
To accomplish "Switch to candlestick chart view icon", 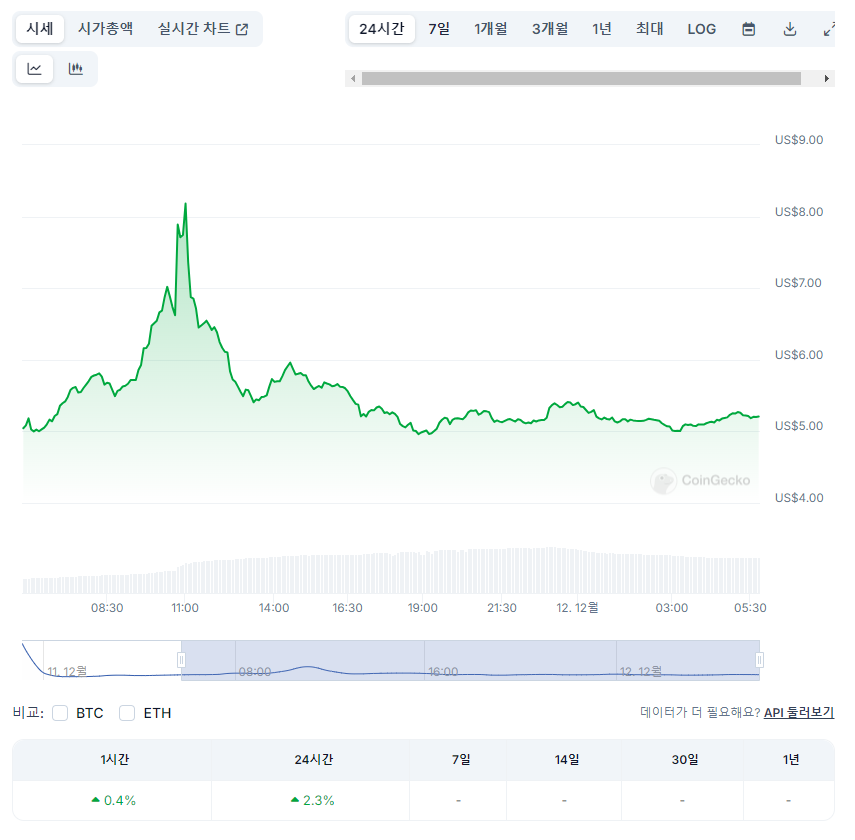I will [75, 69].
